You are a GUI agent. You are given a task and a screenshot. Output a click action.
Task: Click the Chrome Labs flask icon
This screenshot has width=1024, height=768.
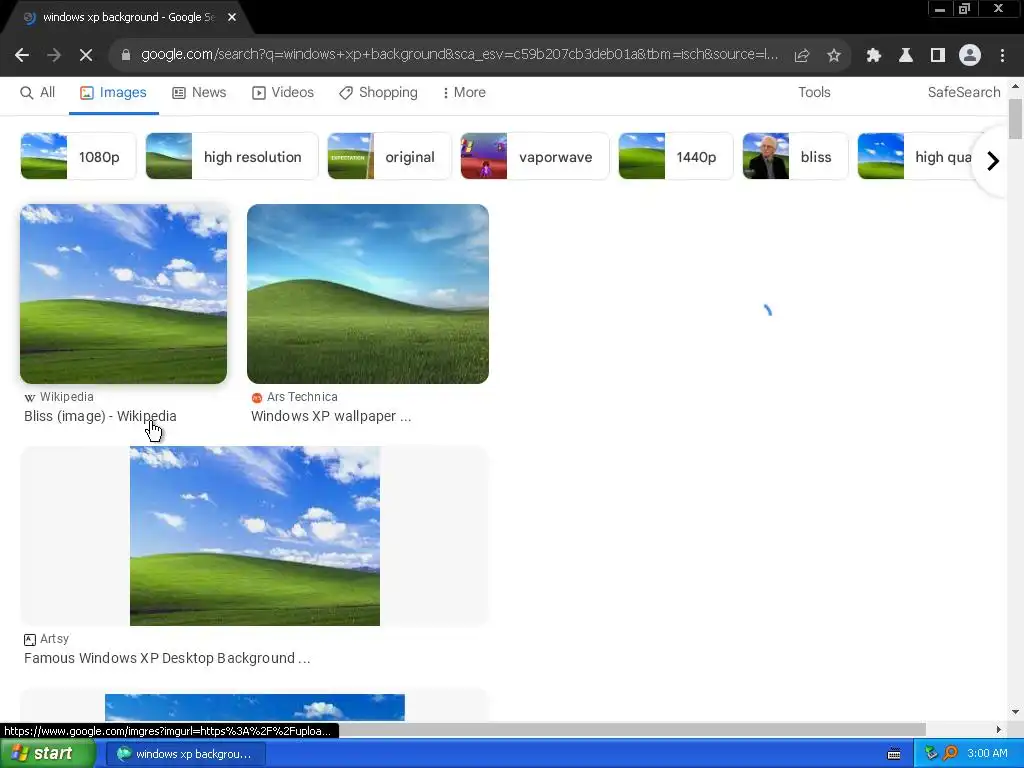point(906,56)
